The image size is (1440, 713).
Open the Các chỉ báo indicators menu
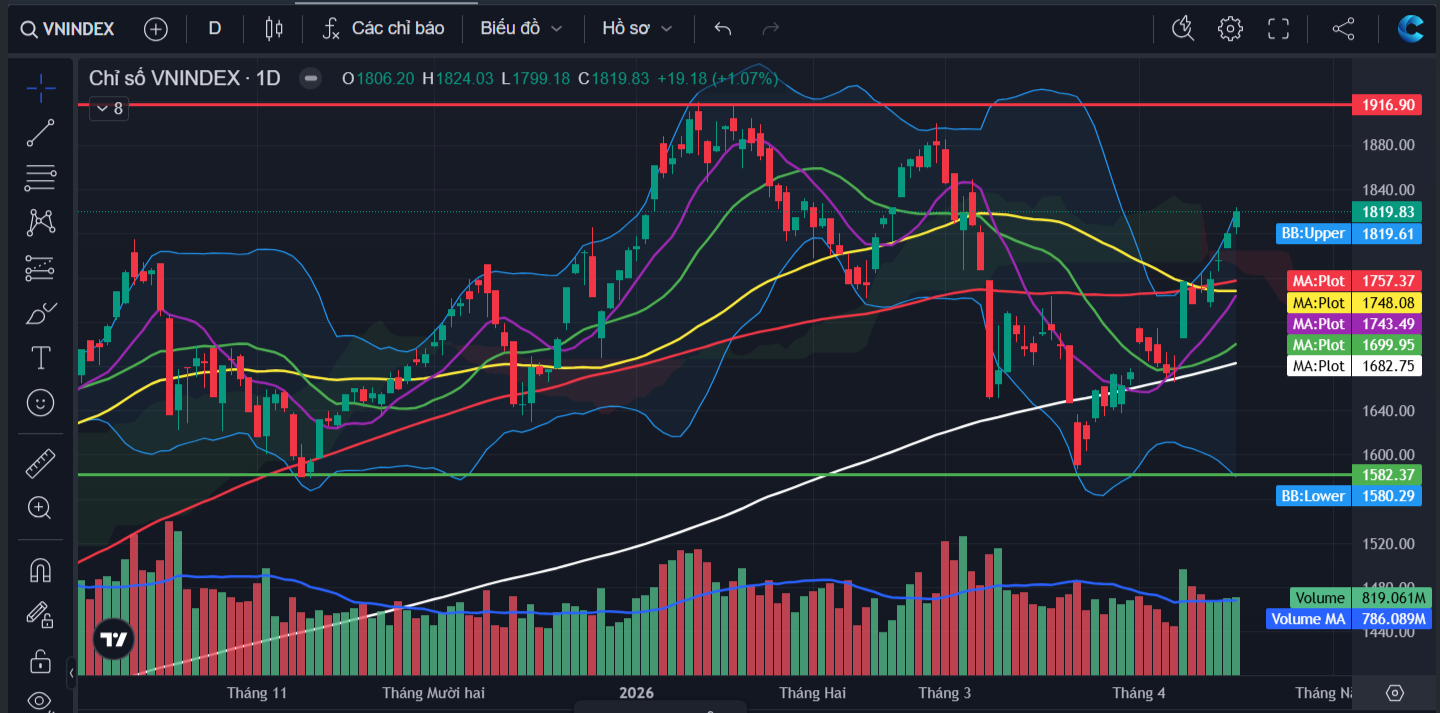click(x=383, y=29)
